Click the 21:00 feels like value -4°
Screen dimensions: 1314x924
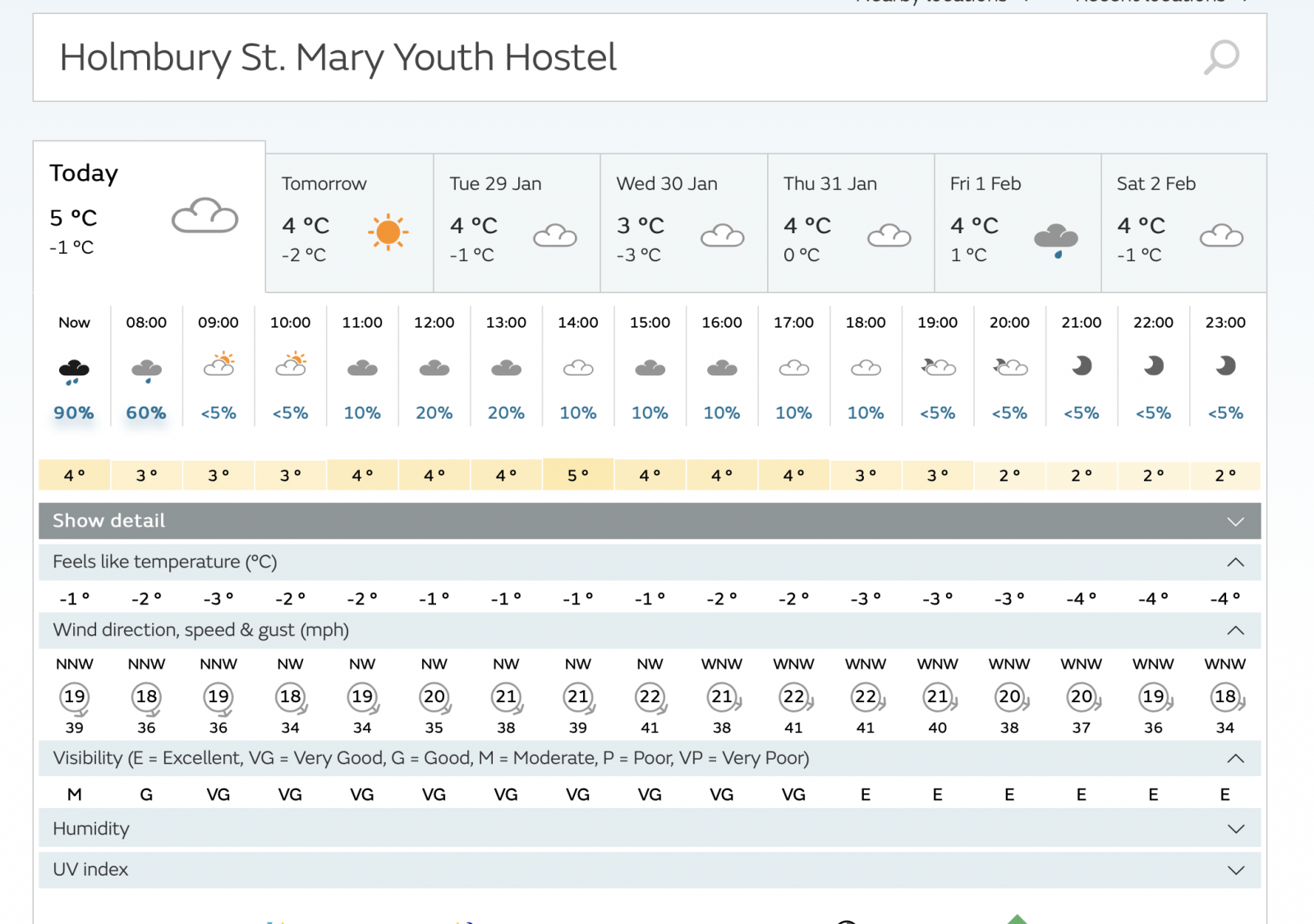click(1082, 599)
